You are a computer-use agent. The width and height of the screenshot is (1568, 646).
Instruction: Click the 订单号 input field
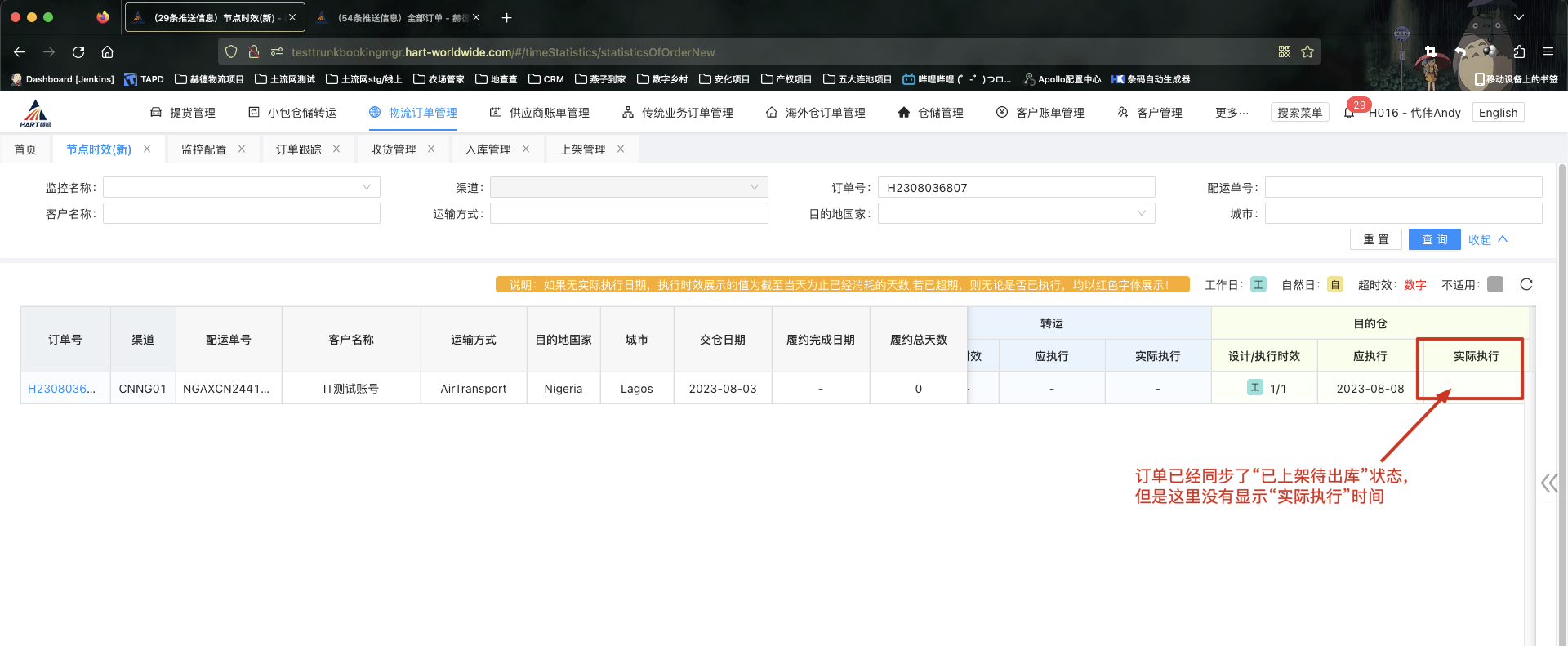[x=1016, y=187]
